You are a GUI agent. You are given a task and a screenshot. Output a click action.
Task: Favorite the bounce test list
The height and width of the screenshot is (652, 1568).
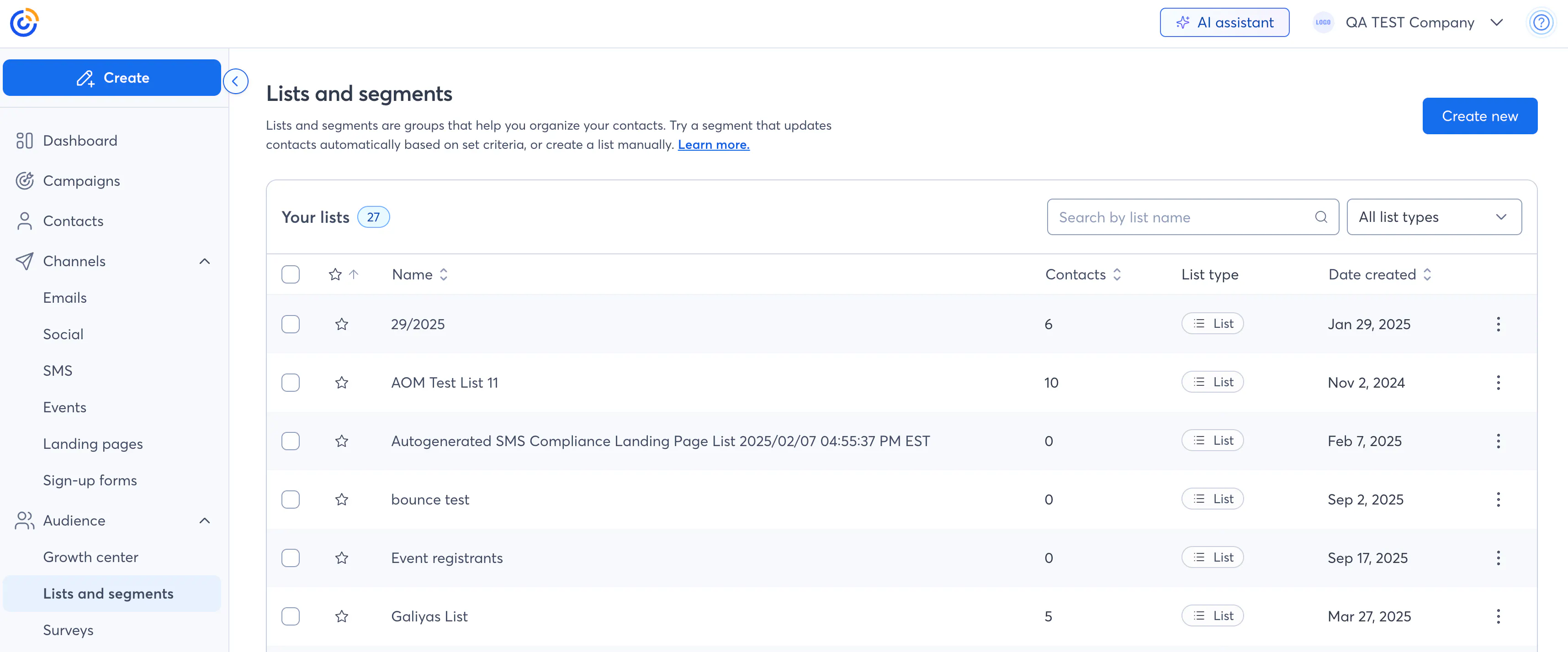[341, 500]
